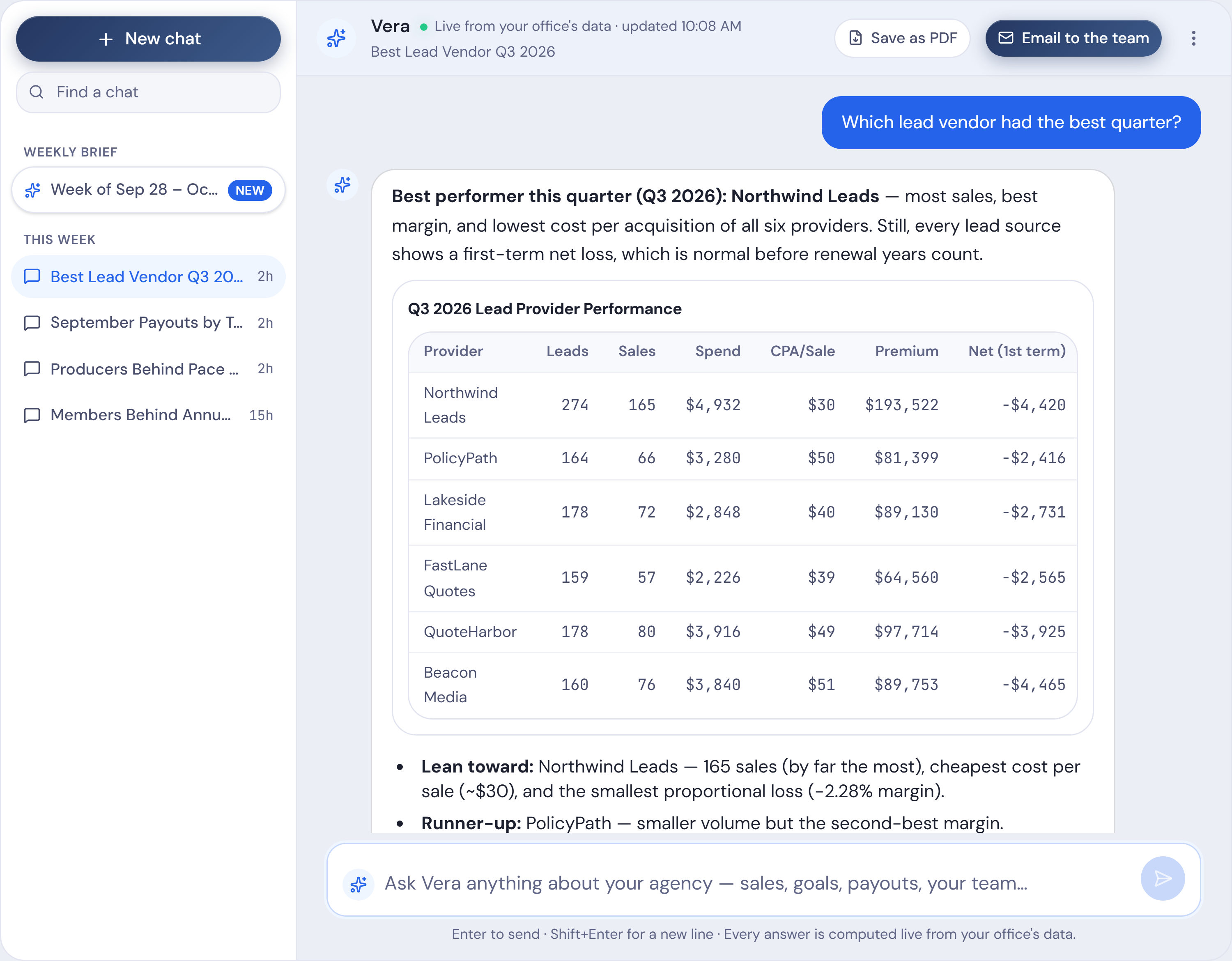Start a New chat
The width and height of the screenshot is (1232, 961).
click(x=148, y=38)
